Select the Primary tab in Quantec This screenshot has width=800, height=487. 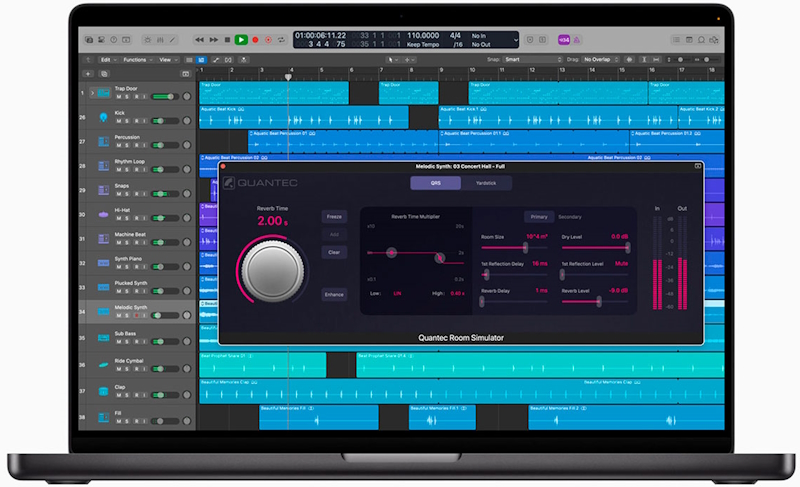539,217
